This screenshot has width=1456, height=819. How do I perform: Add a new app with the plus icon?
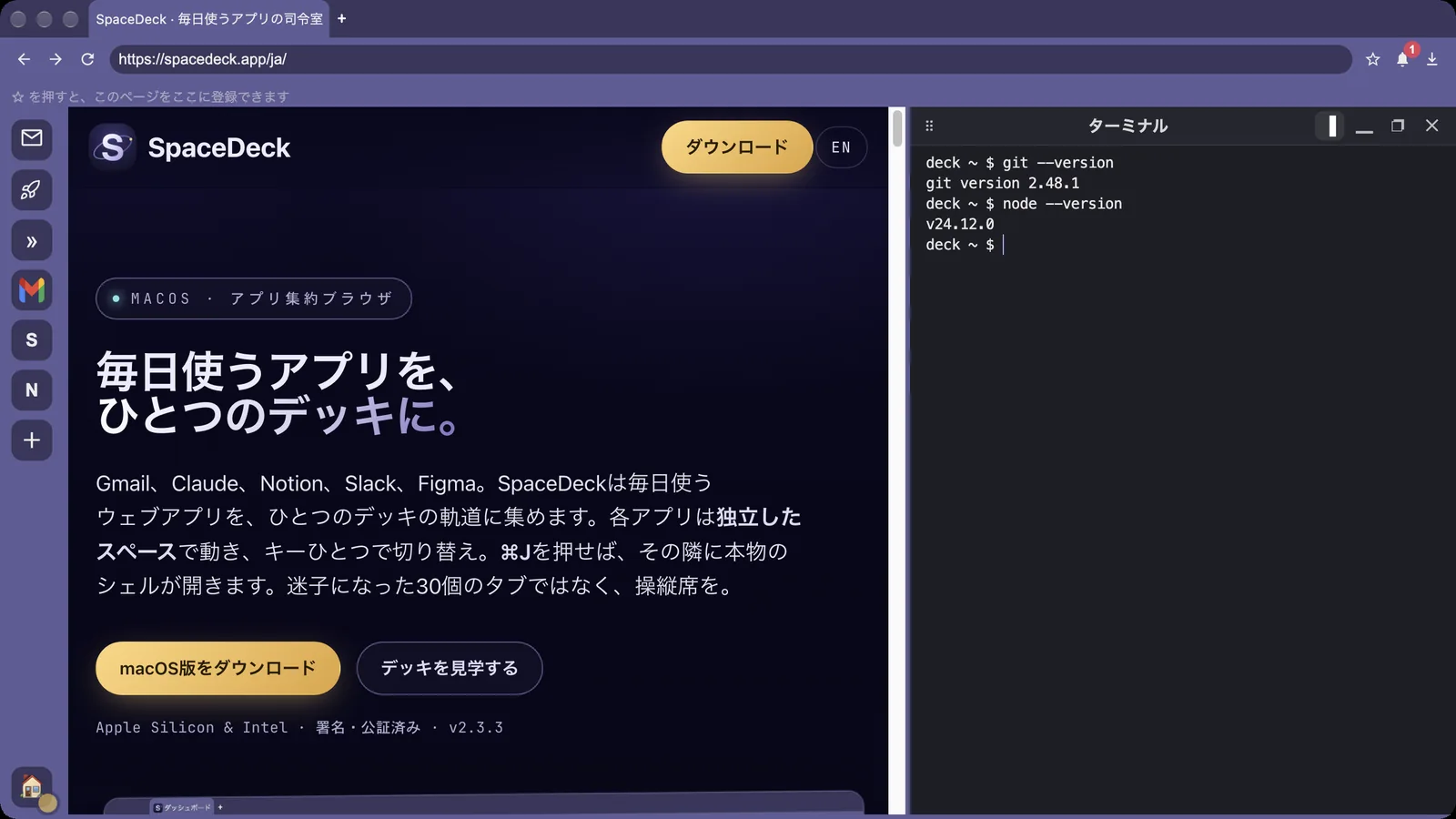click(x=32, y=440)
